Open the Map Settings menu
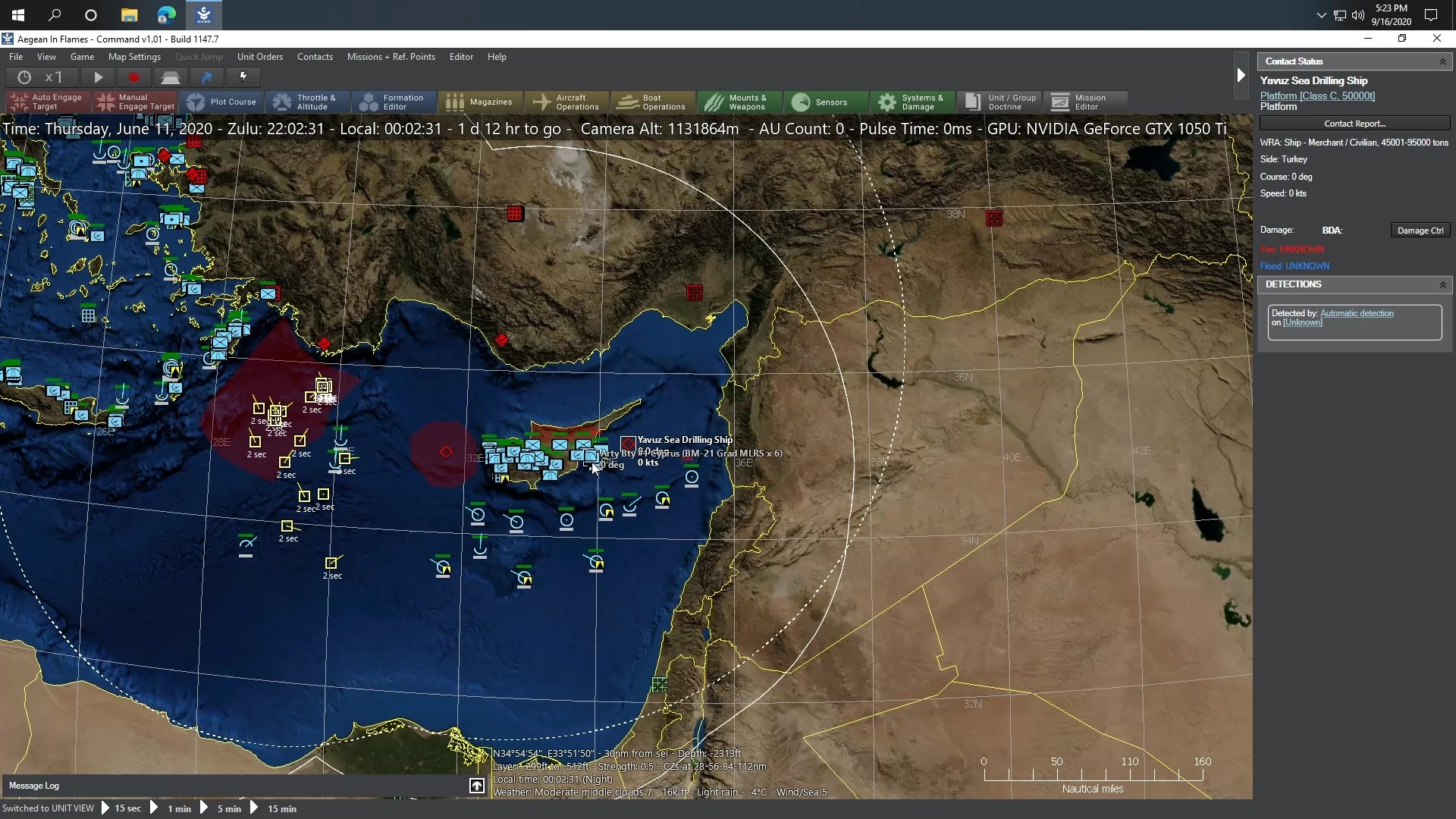 (x=134, y=57)
